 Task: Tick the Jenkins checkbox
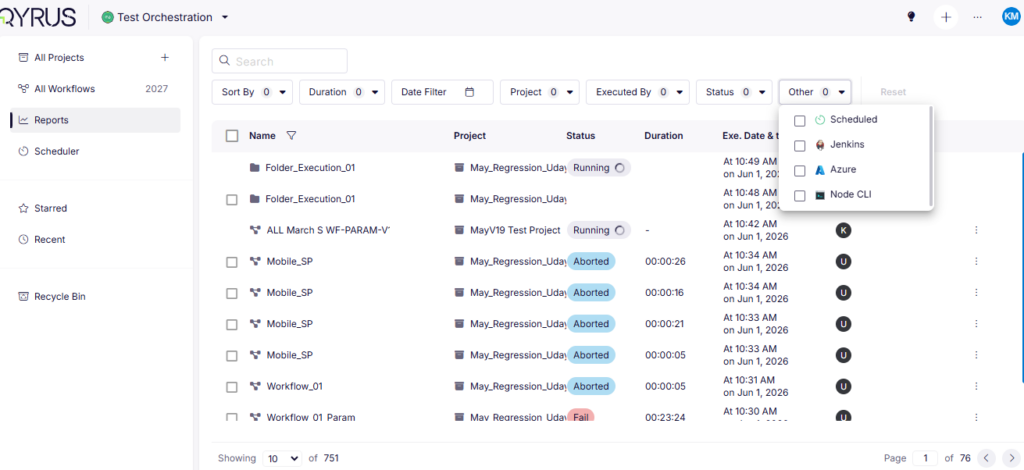(799, 146)
